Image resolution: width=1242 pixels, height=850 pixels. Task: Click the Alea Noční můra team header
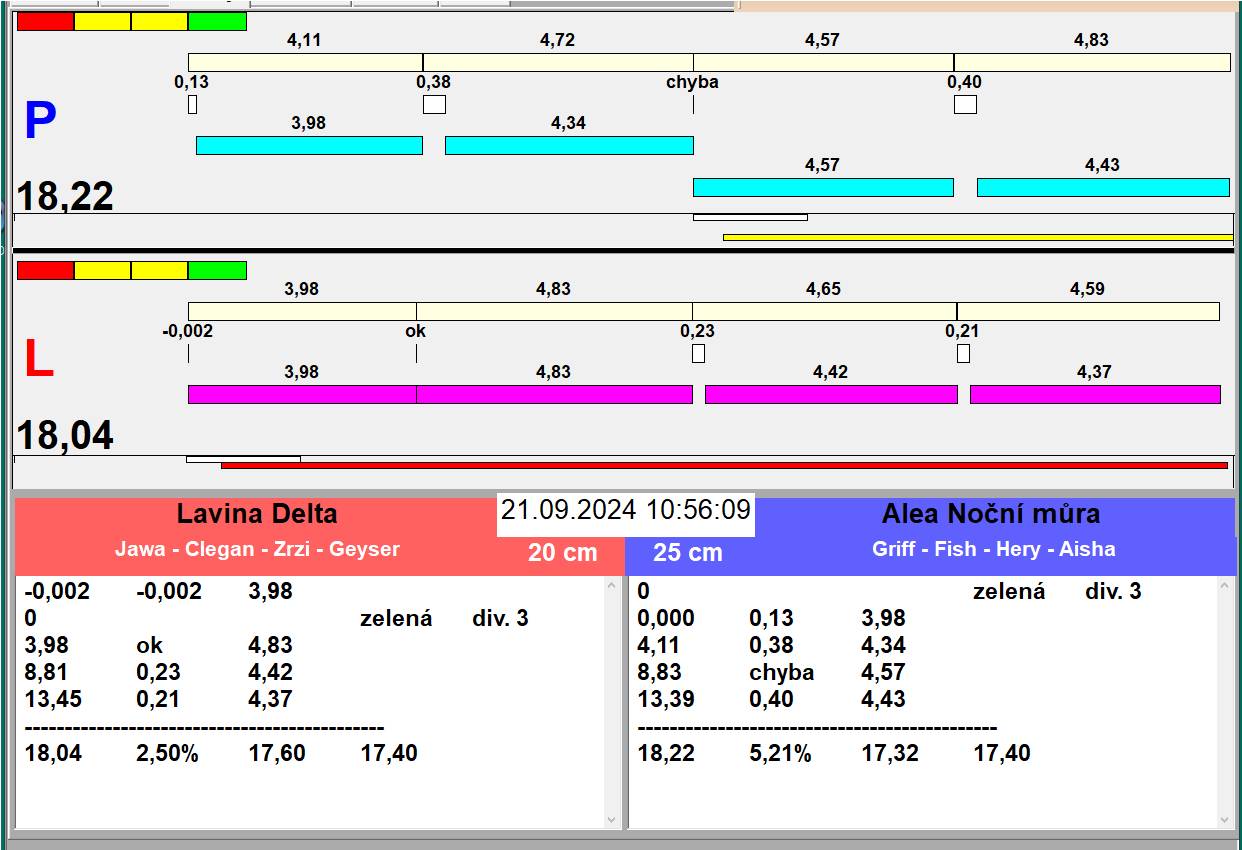[990, 514]
